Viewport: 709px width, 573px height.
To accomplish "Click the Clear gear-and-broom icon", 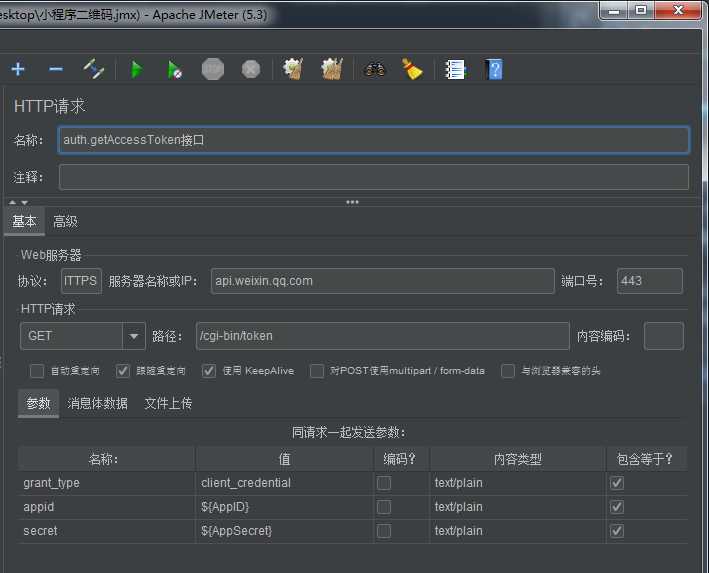I will click(x=293, y=69).
